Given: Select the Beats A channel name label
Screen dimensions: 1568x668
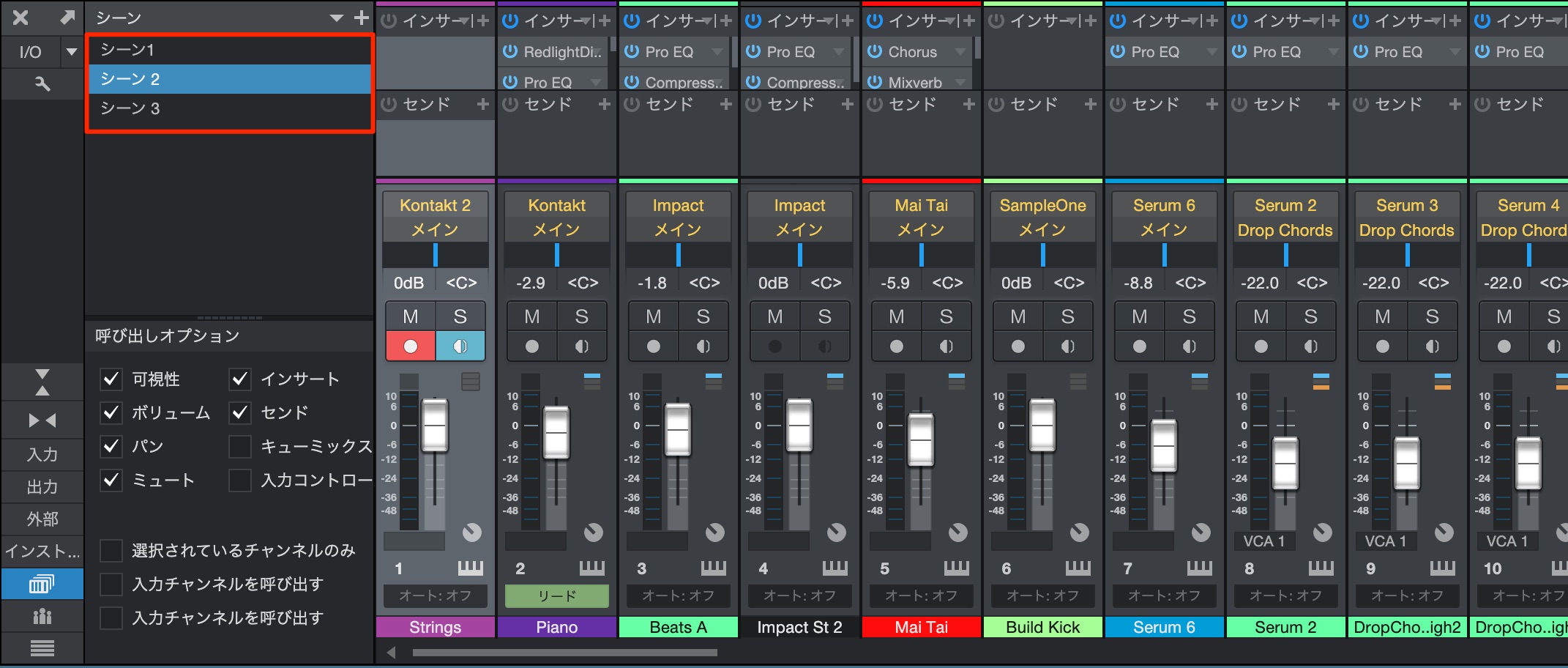Looking at the screenshot, I should click(x=678, y=627).
